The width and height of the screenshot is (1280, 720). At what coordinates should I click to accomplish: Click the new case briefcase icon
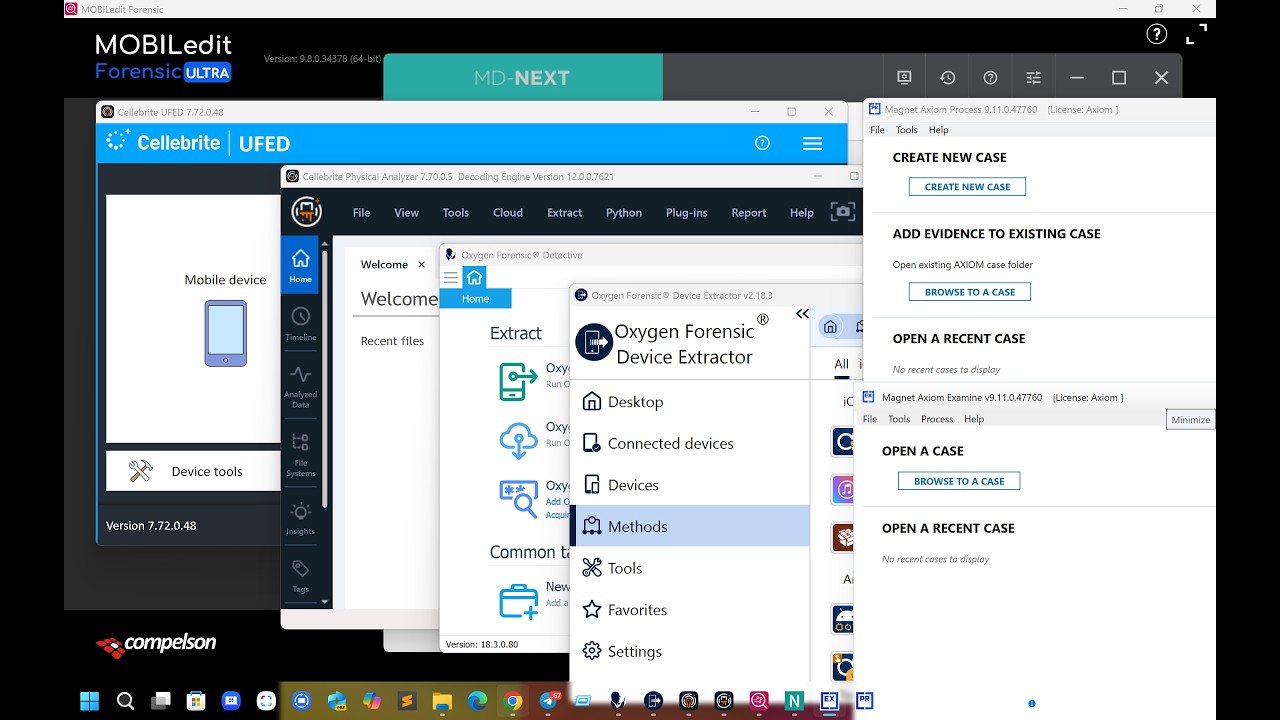518,600
